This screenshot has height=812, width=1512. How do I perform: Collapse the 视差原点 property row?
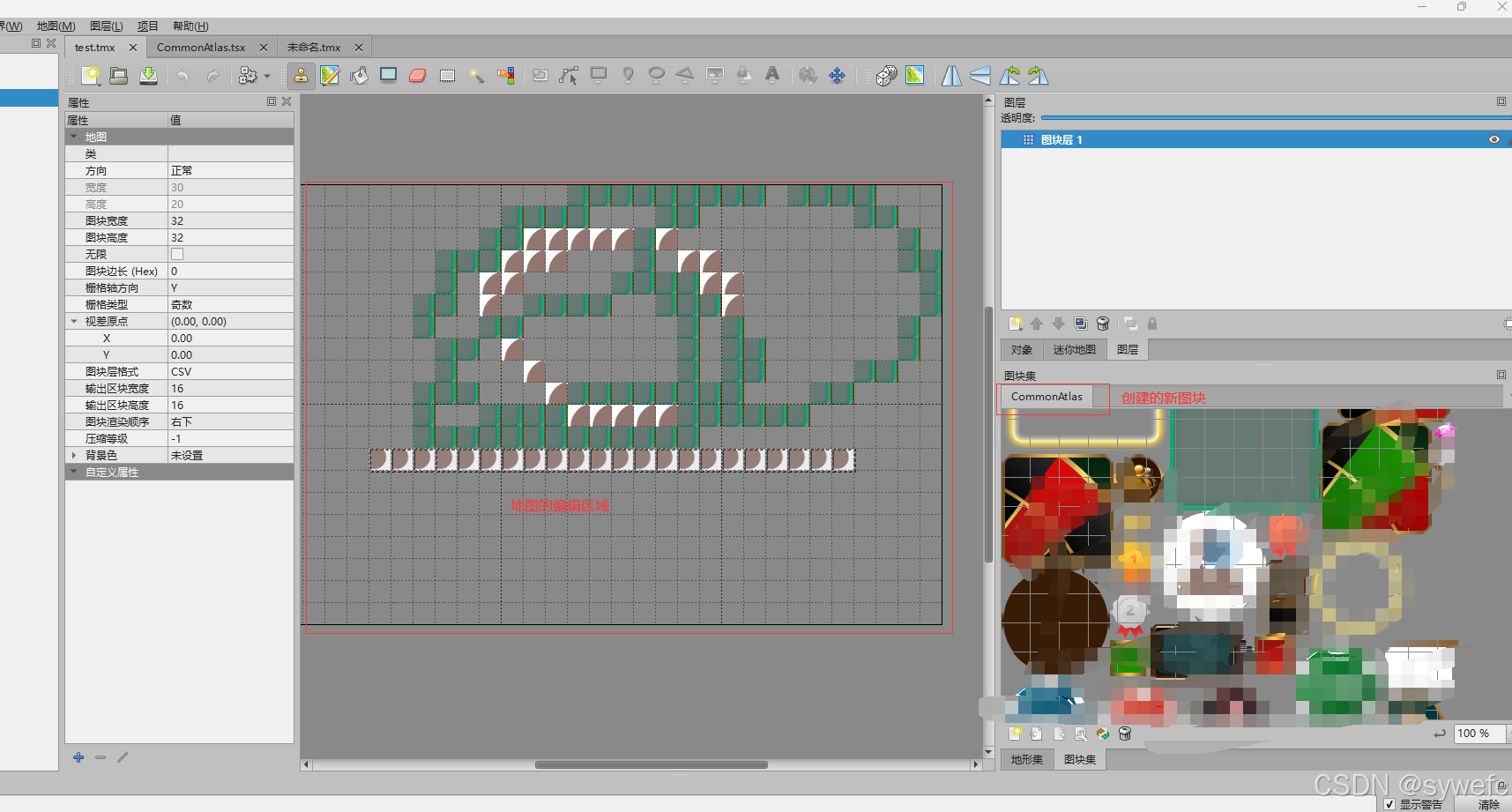click(74, 321)
